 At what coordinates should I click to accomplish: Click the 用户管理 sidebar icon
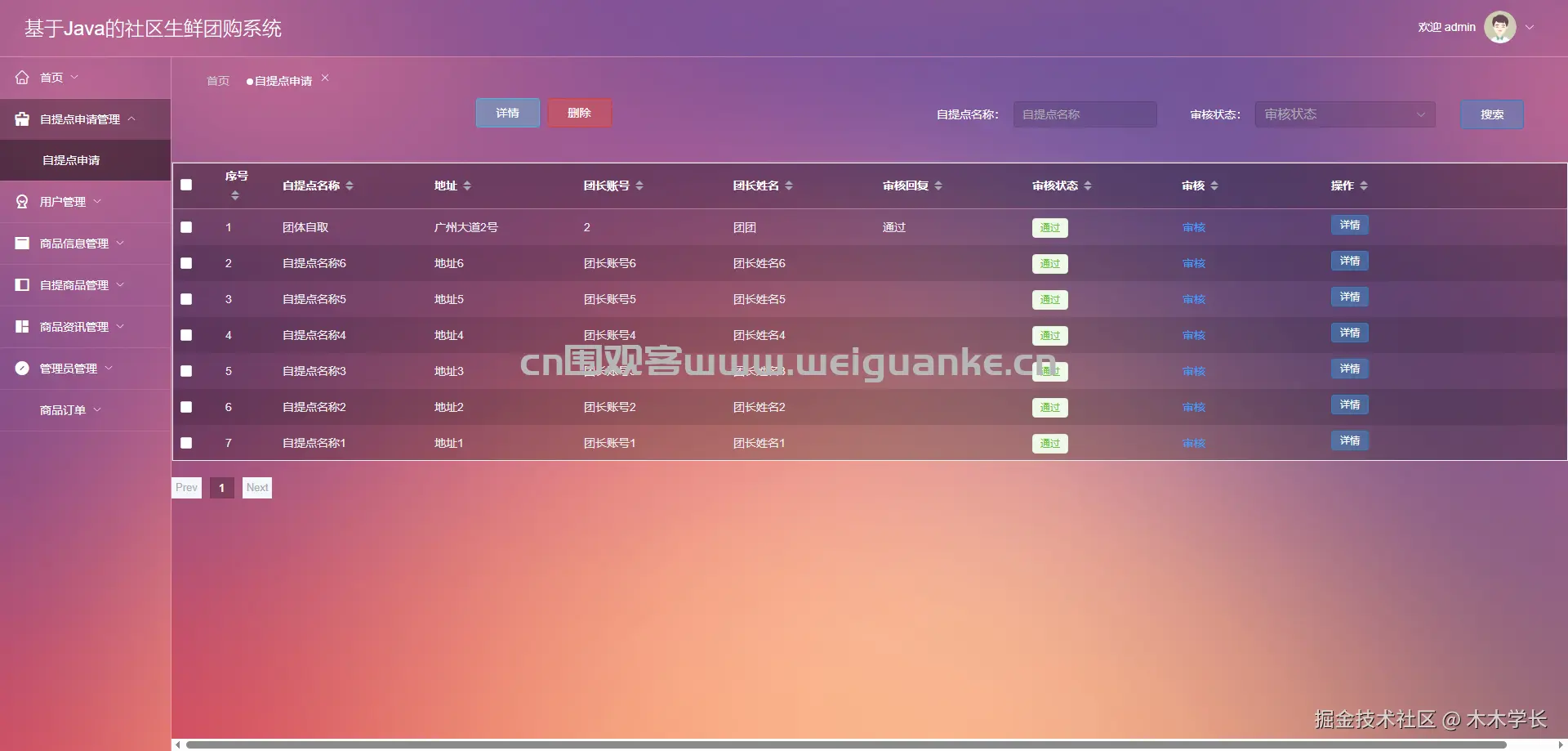pyautogui.click(x=22, y=202)
